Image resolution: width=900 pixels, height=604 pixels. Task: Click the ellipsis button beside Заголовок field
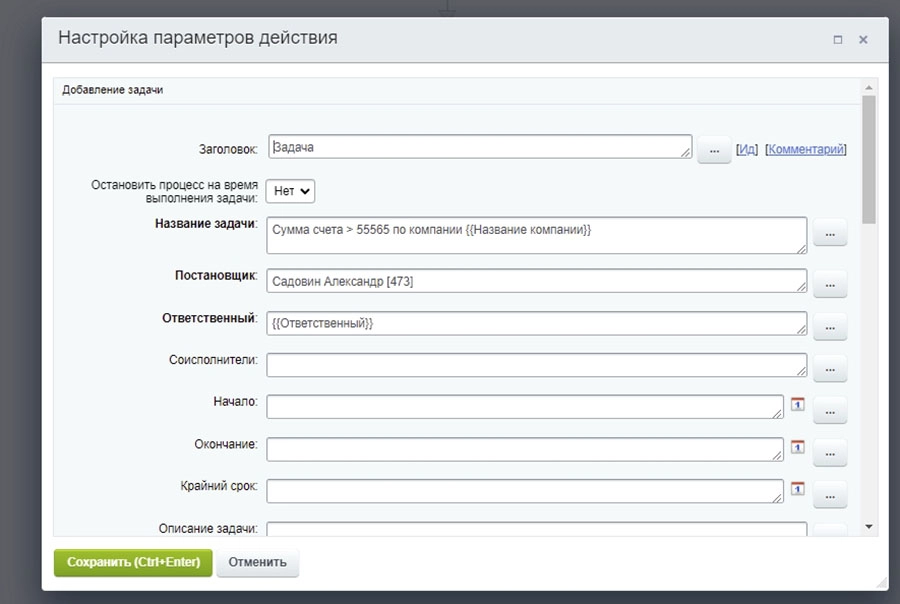coord(713,148)
